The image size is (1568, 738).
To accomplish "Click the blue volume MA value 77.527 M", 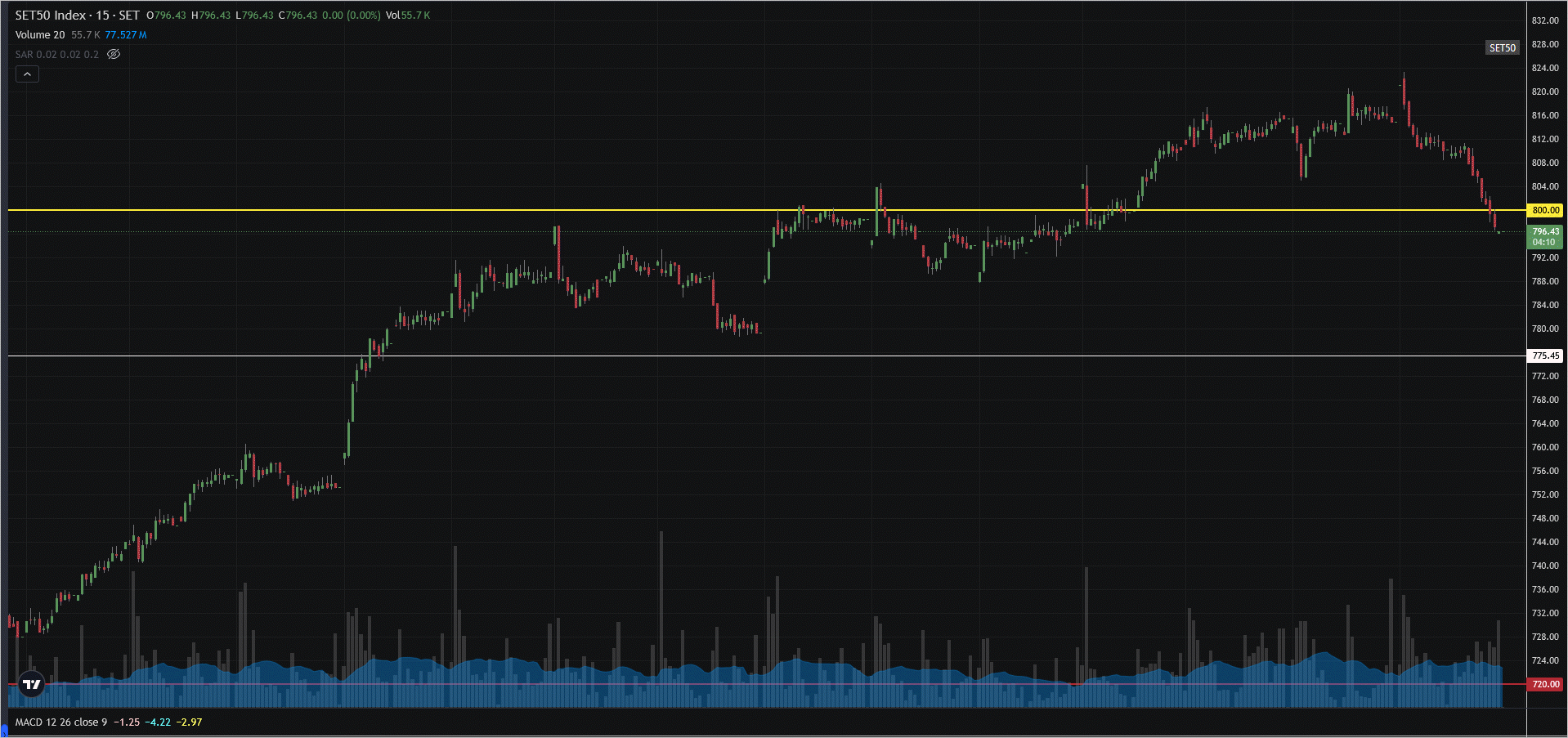I will tap(126, 35).
